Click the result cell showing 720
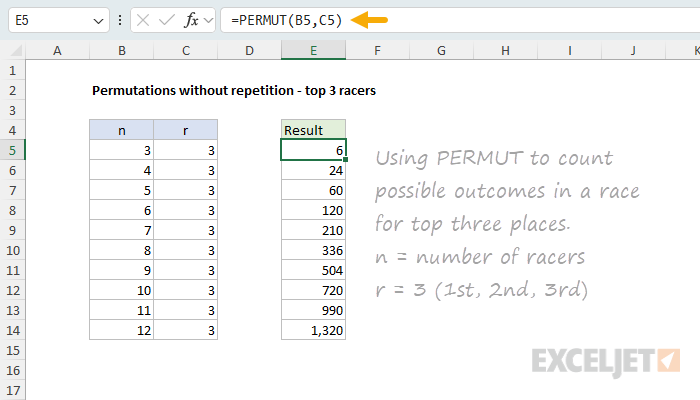This screenshot has height=400, width=700. [x=313, y=290]
